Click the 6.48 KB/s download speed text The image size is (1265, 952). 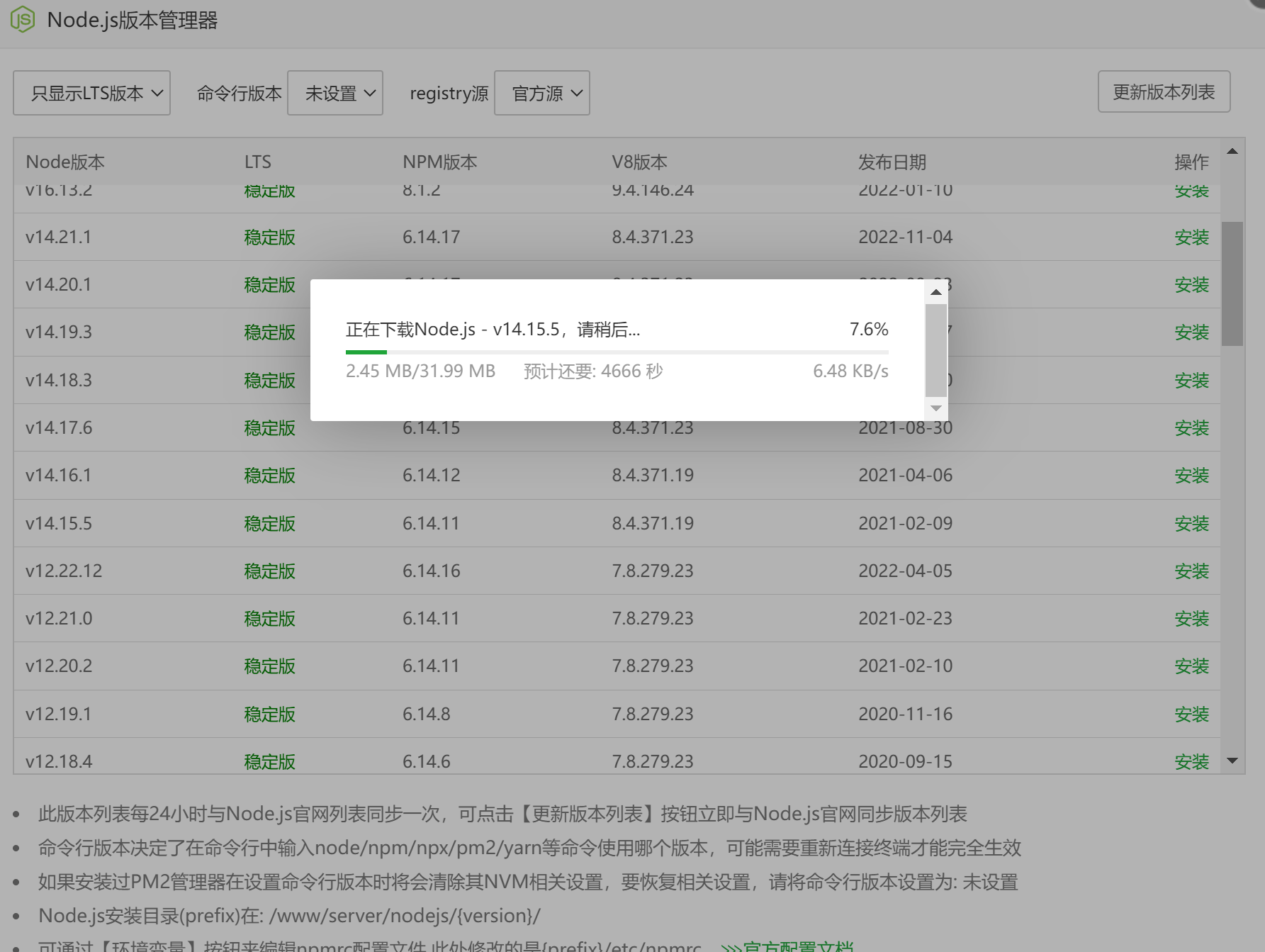(850, 371)
